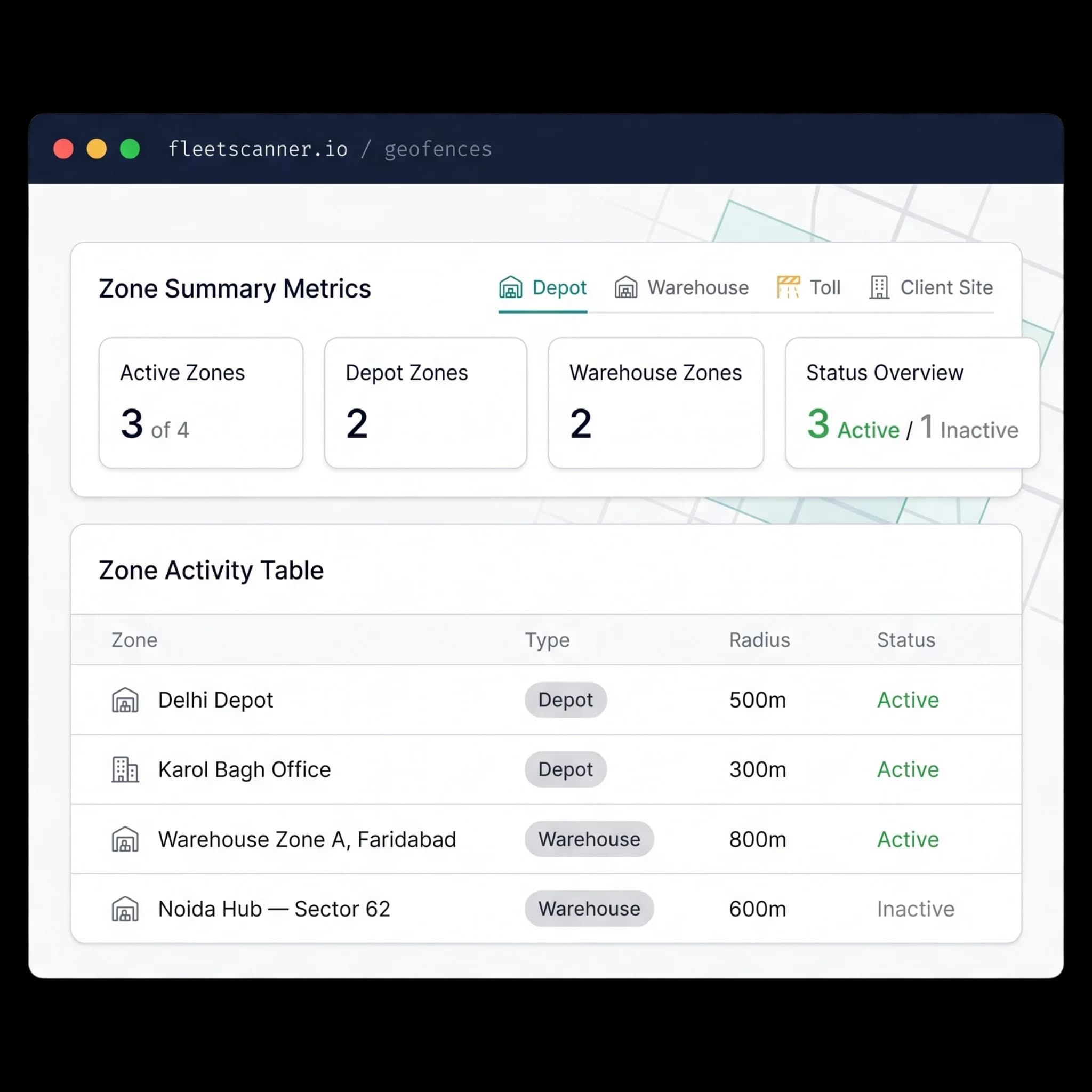Screen dimensions: 1092x1092
Task: Switch to the Depot tab
Action: point(543,288)
